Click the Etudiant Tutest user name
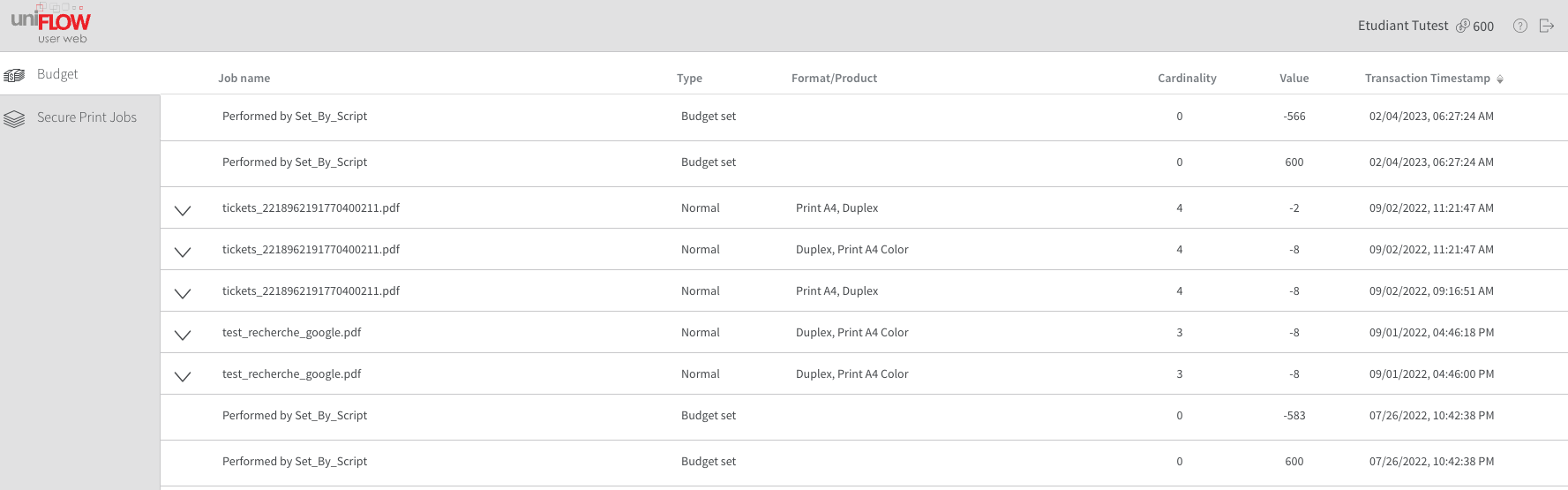 tap(1403, 26)
